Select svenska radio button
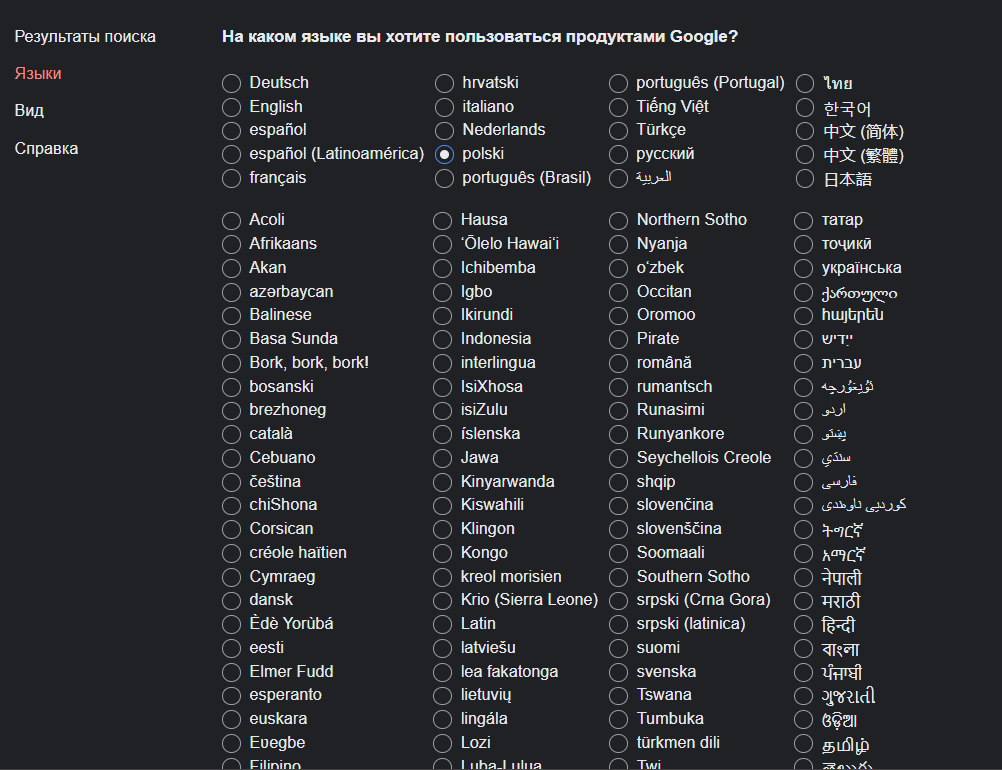Image resolution: width=1002 pixels, height=770 pixels. tap(619, 672)
